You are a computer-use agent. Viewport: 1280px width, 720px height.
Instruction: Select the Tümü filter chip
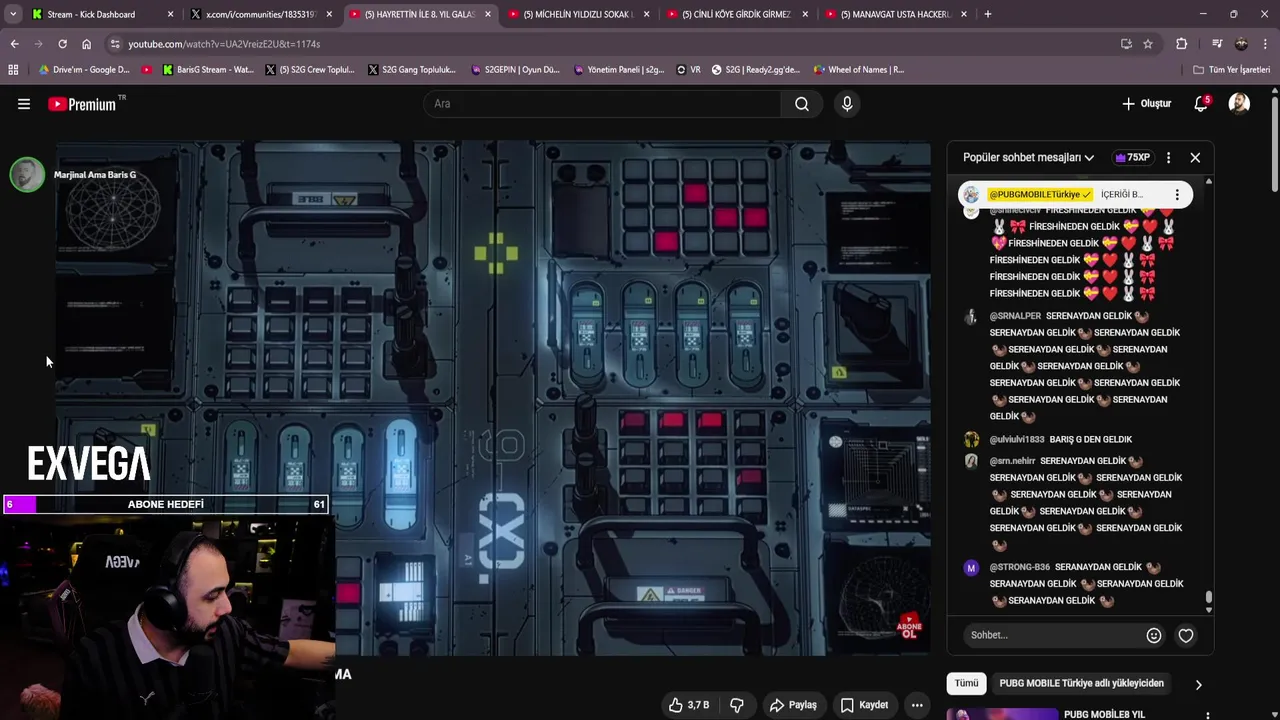pos(966,683)
